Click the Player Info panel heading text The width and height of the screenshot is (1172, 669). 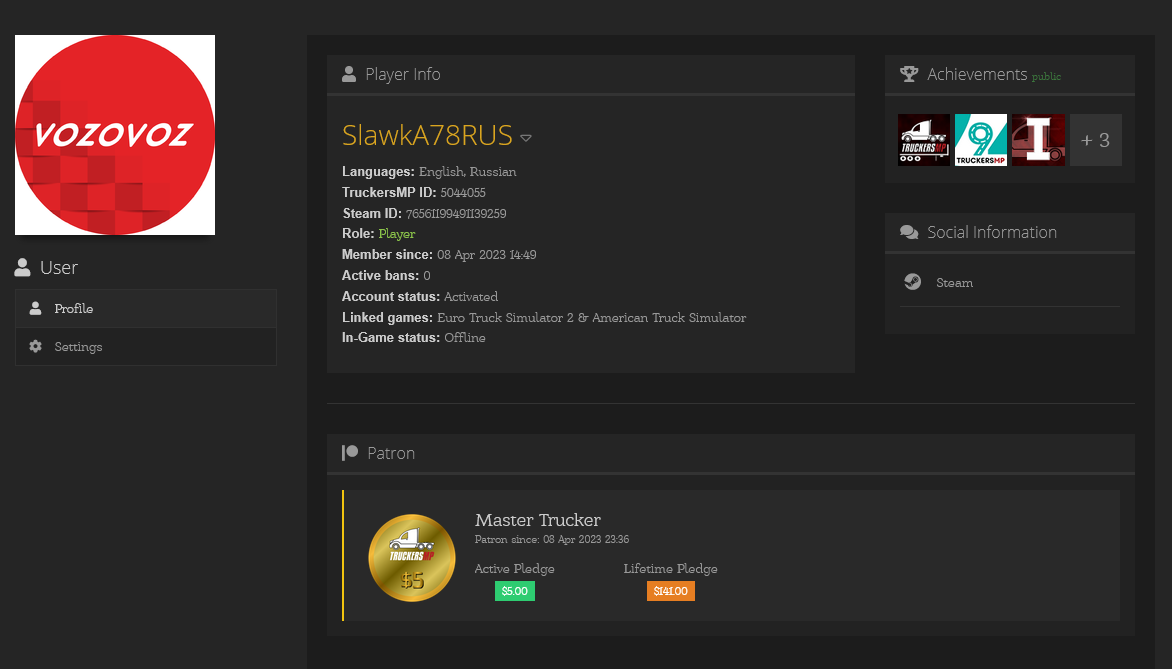pos(403,74)
